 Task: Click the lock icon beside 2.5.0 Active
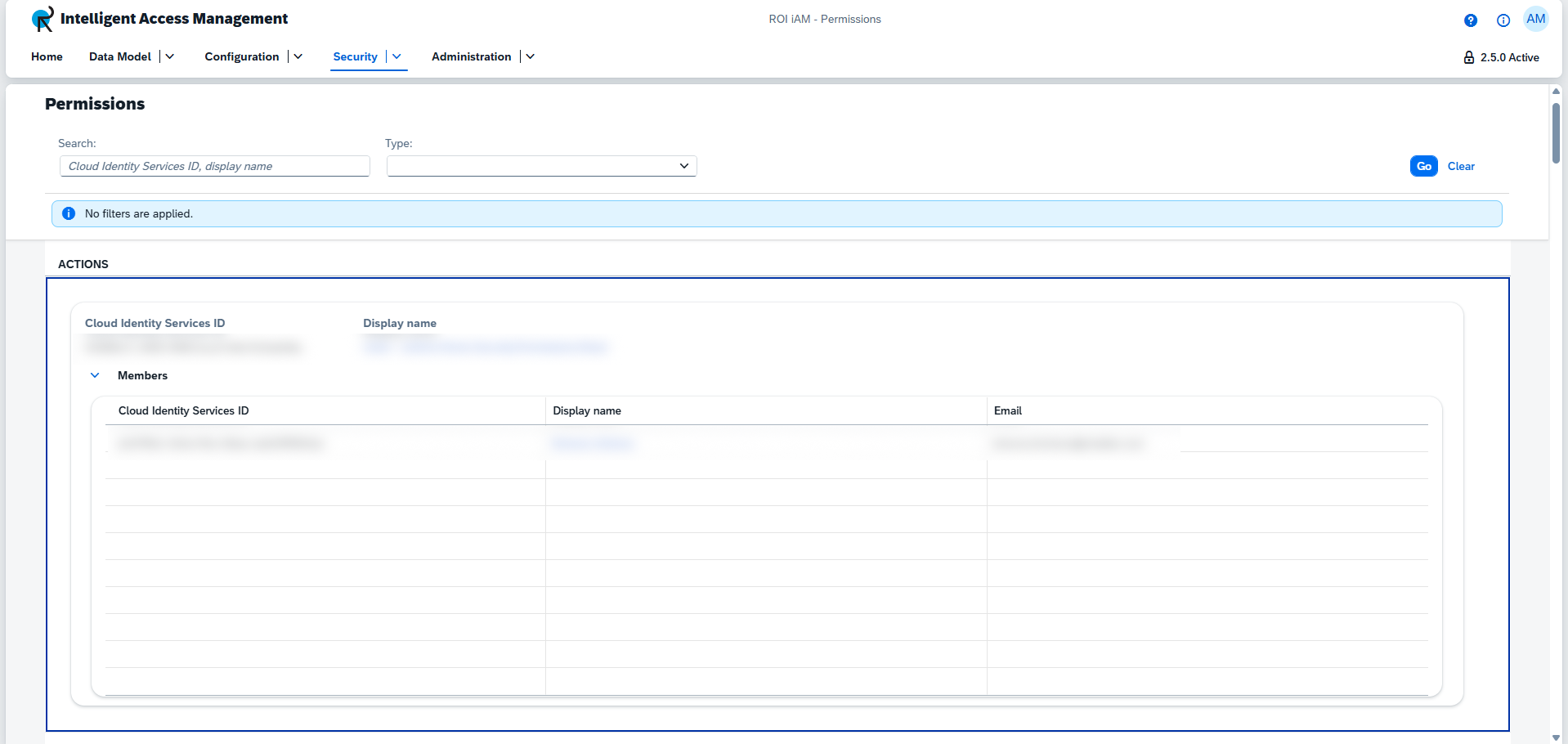[1469, 57]
